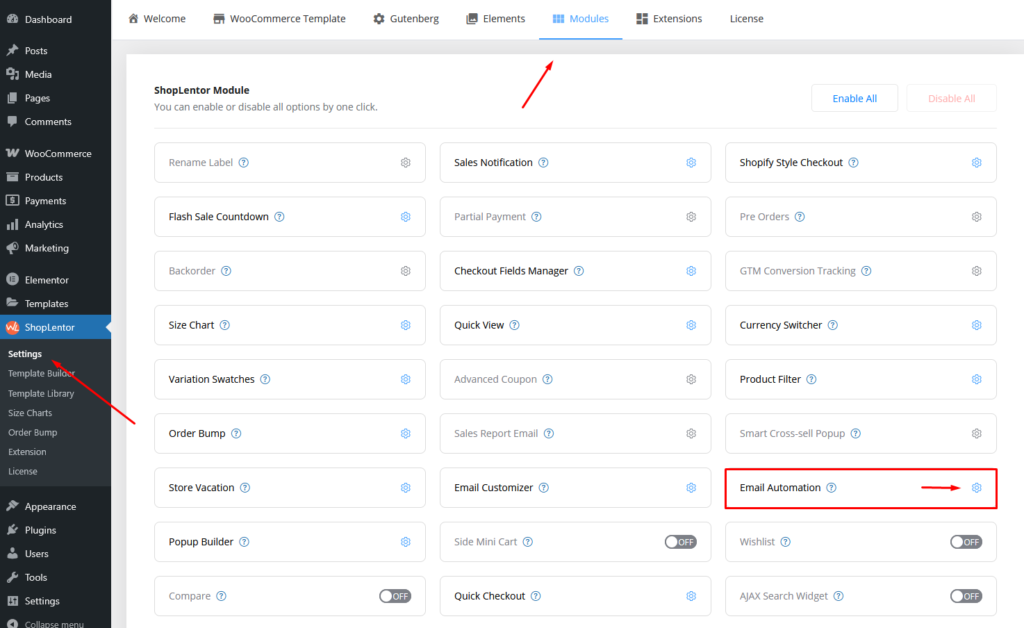
Task: Turn on the Compare module switch
Action: pyautogui.click(x=395, y=596)
